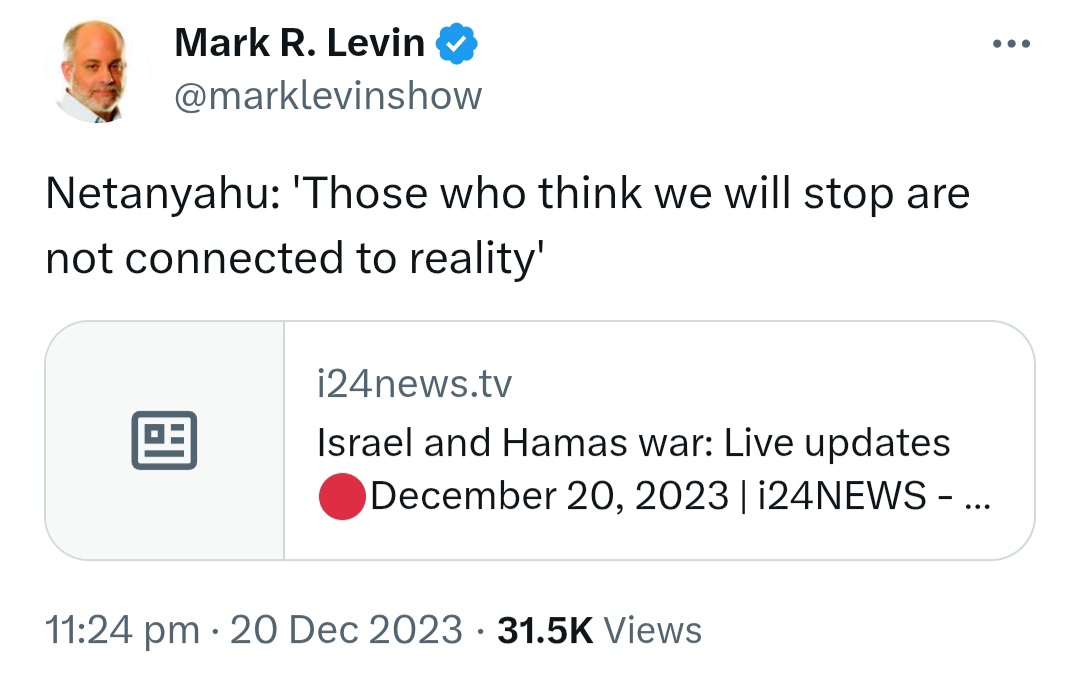The width and height of the screenshot is (1080, 679).
Task: Click the word Views after the count
Action: 653,631
